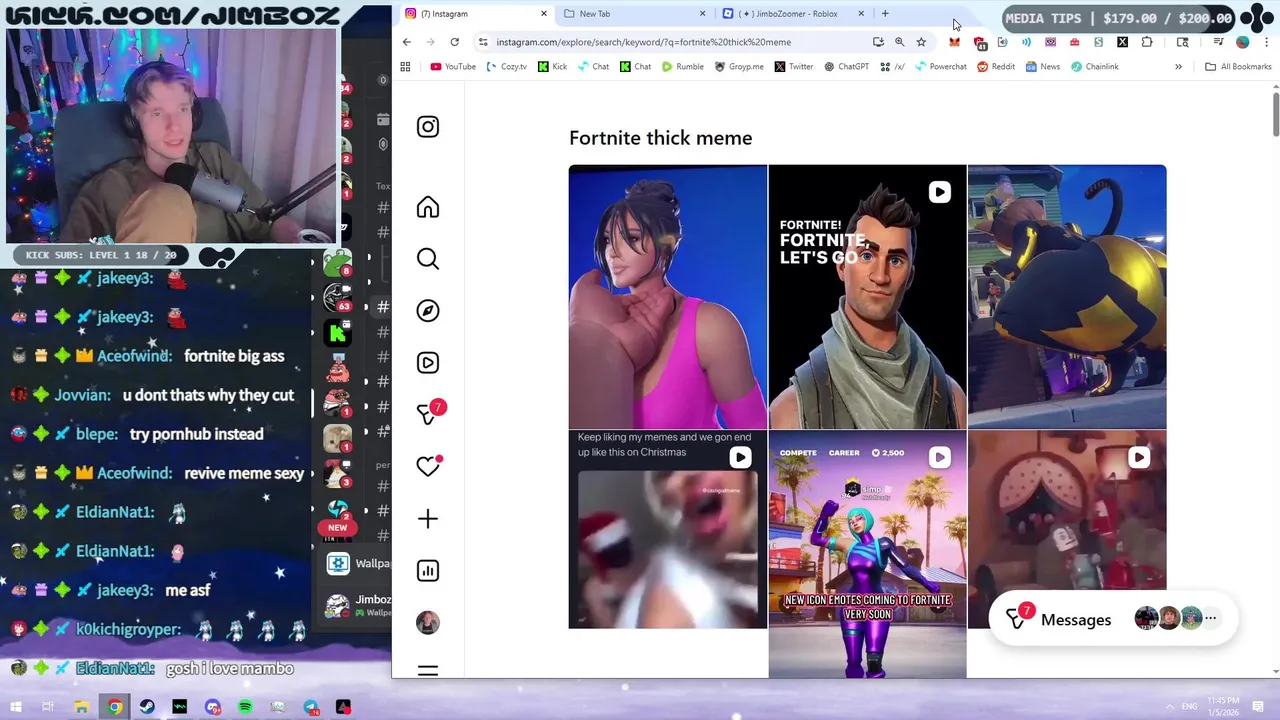The width and height of the screenshot is (1280, 720).
Task: Open the Christmas meme reel
Action: tap(668, 529)
